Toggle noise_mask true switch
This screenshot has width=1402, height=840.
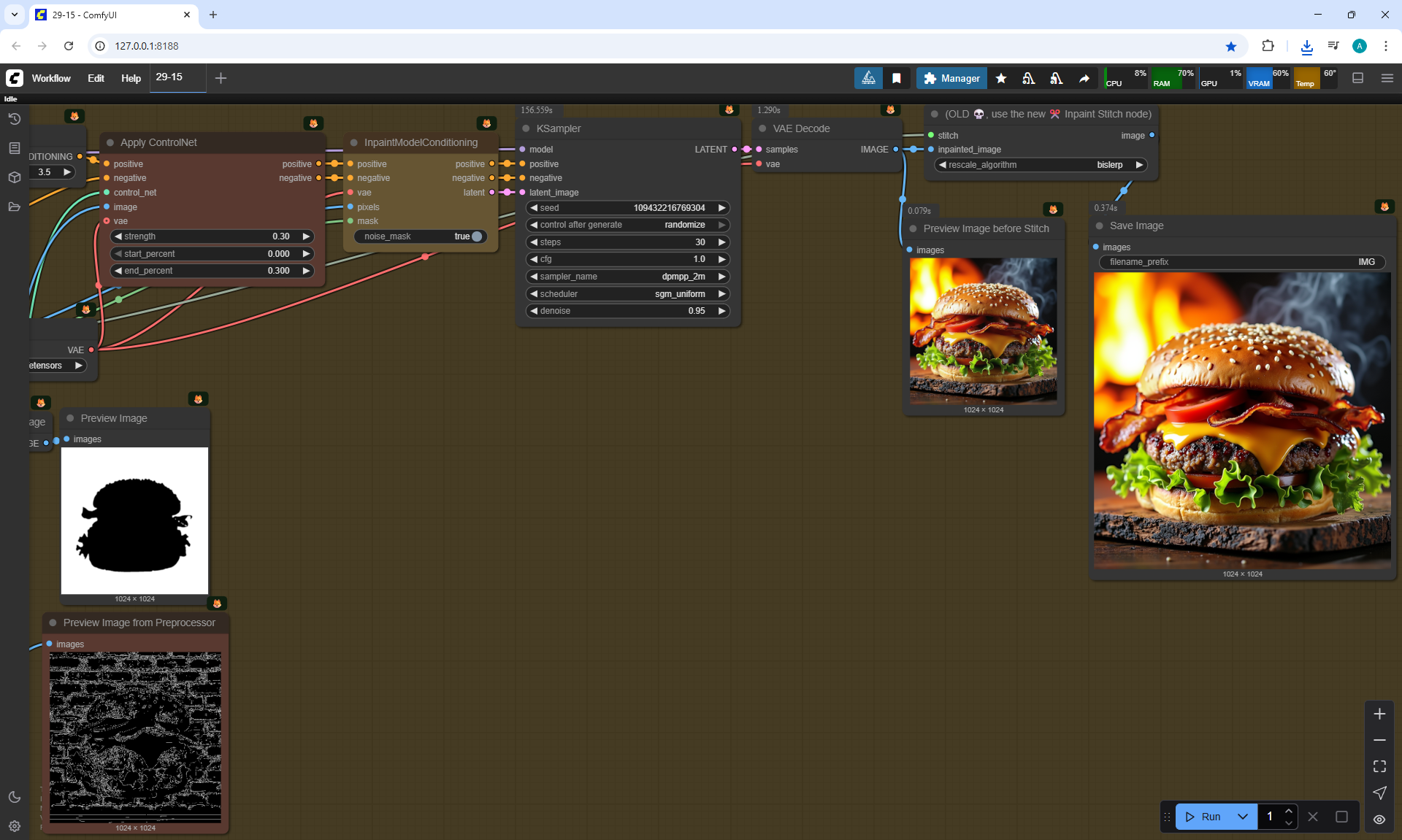476,236
